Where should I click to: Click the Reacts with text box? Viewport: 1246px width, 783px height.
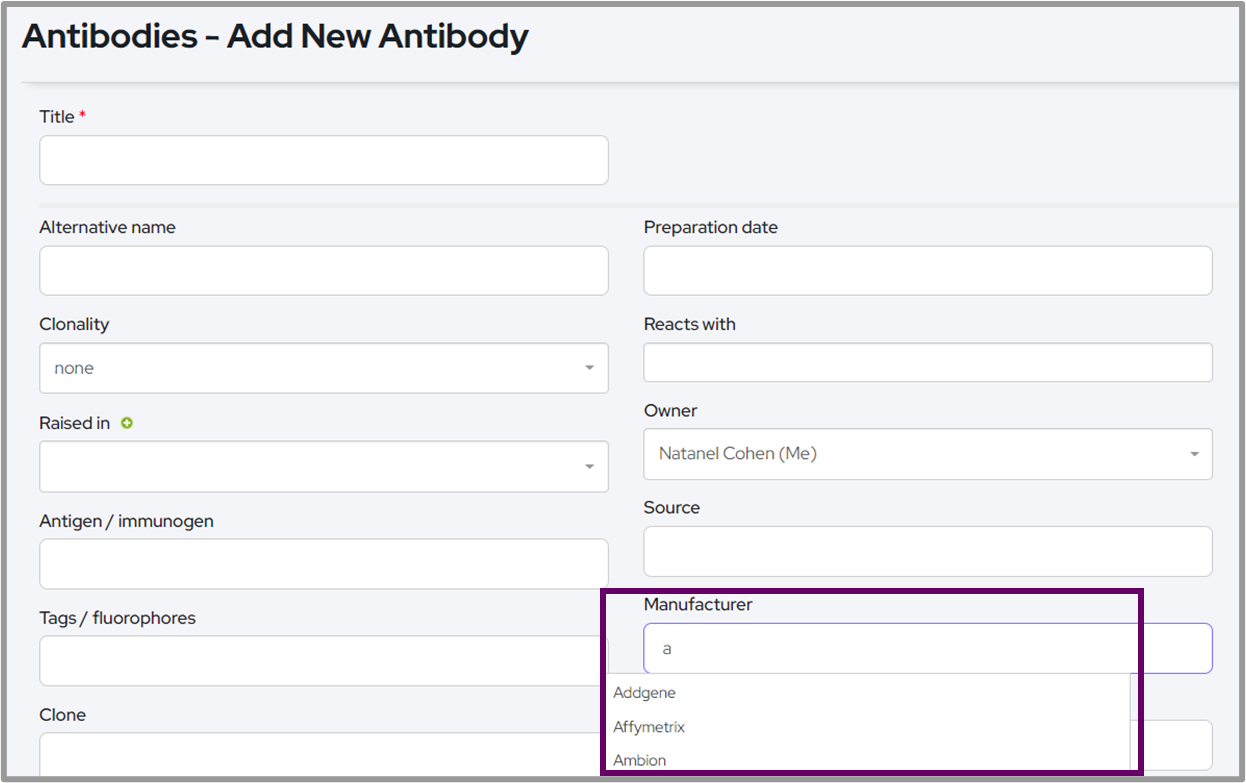(x=927, y=362)
